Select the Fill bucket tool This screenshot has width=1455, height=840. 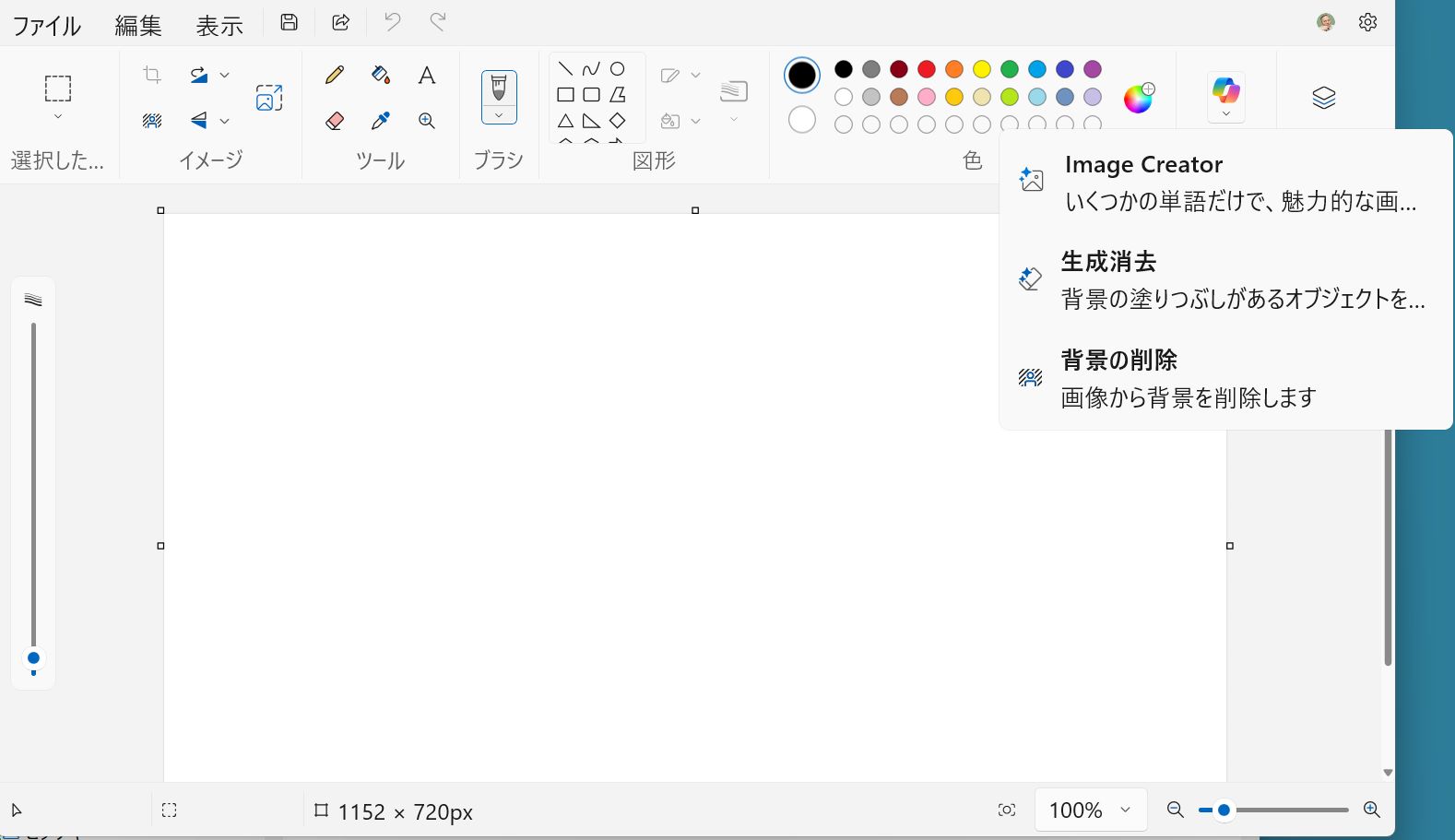point(380,76)
